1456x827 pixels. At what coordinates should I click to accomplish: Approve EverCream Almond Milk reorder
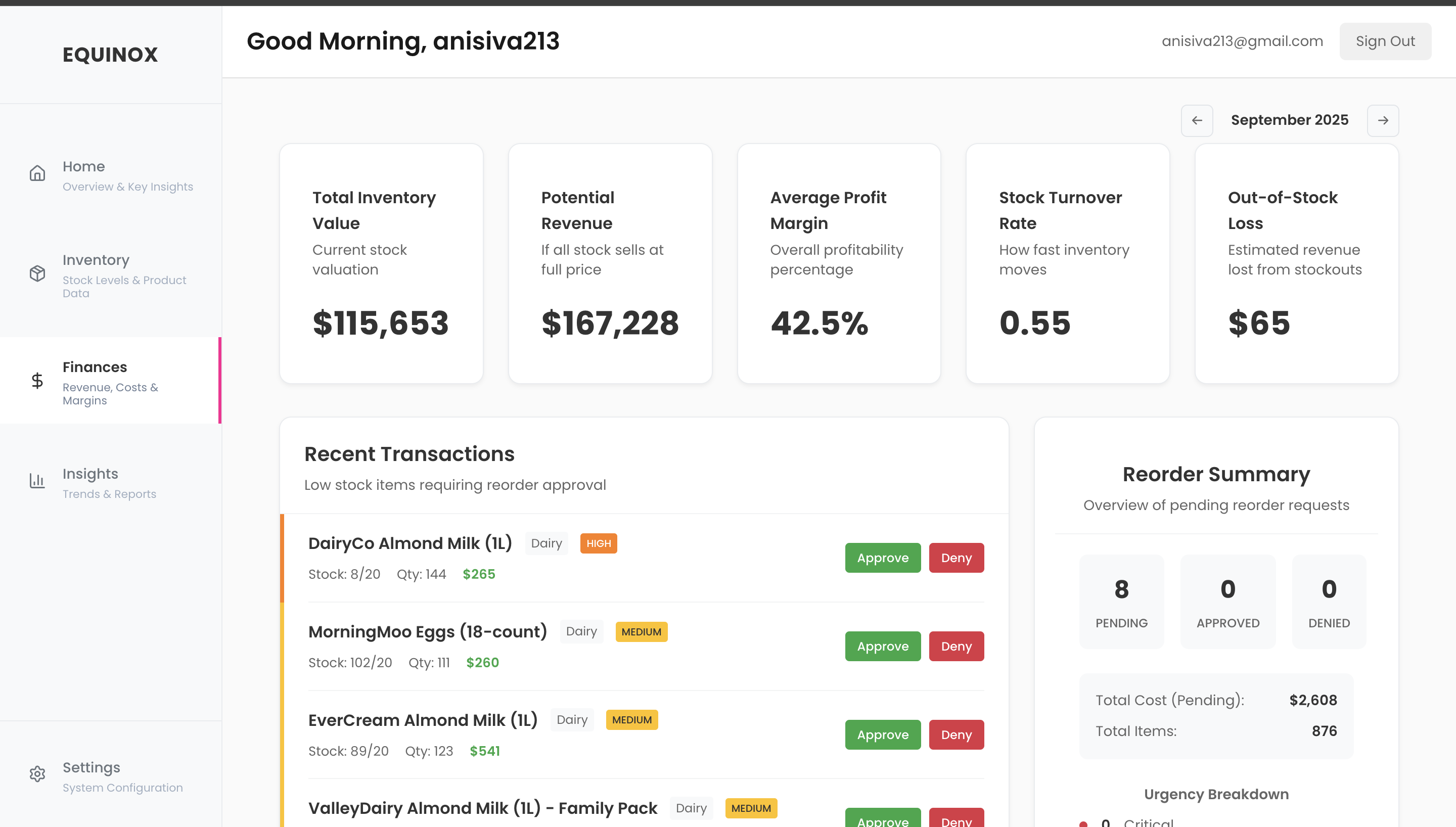coord(883,734)
